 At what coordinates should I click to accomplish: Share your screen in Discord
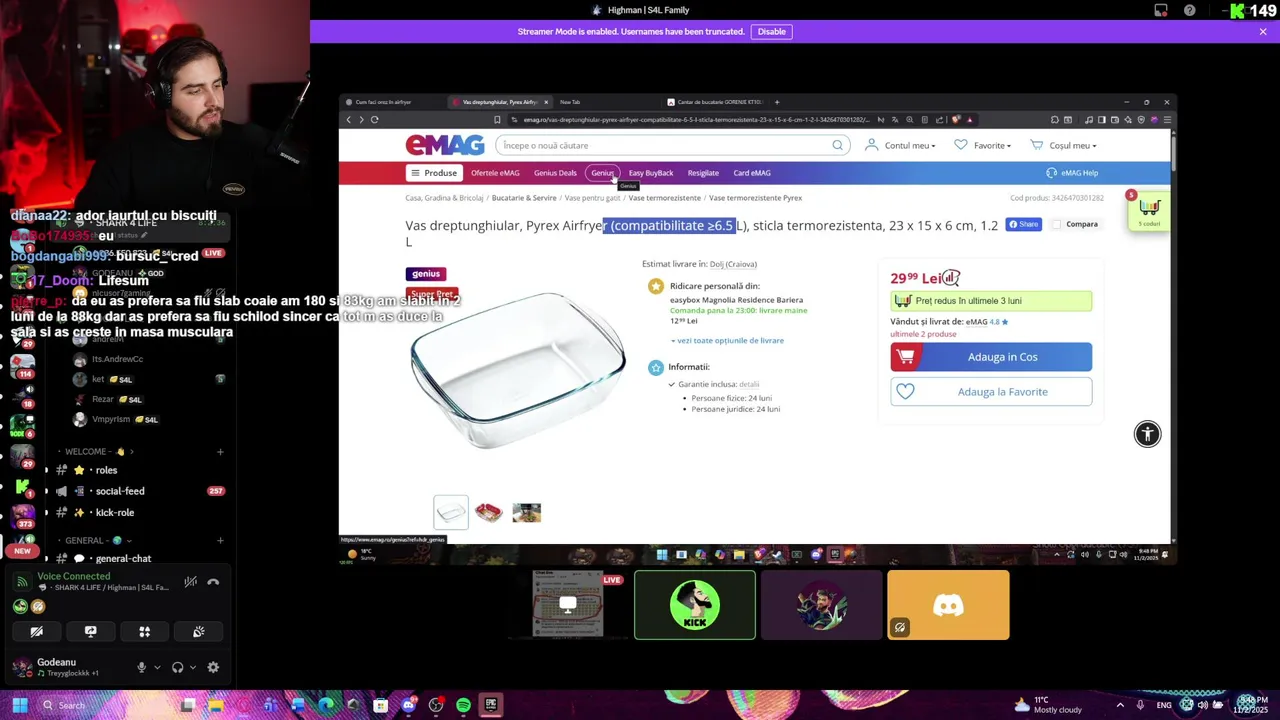(90, 632)
